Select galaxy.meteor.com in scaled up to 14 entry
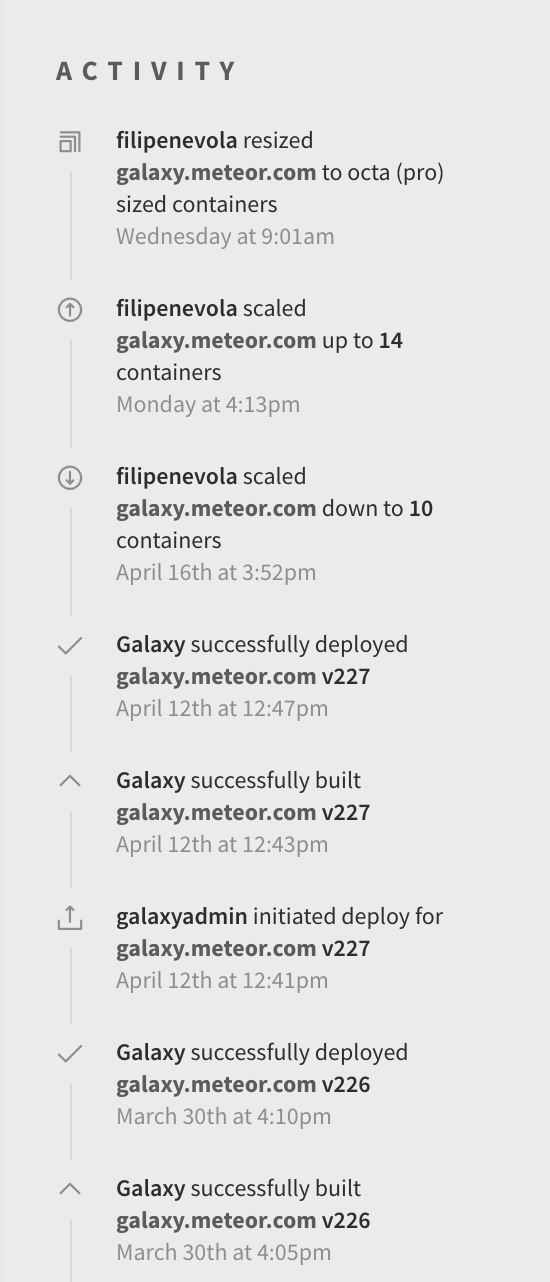 click(216, 341)
